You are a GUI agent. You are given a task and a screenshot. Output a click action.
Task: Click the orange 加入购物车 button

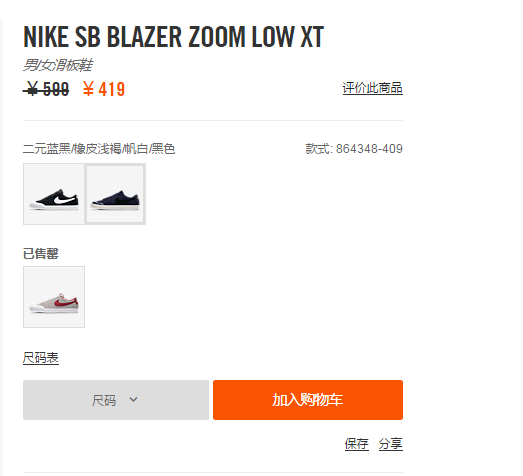point(308,400)
